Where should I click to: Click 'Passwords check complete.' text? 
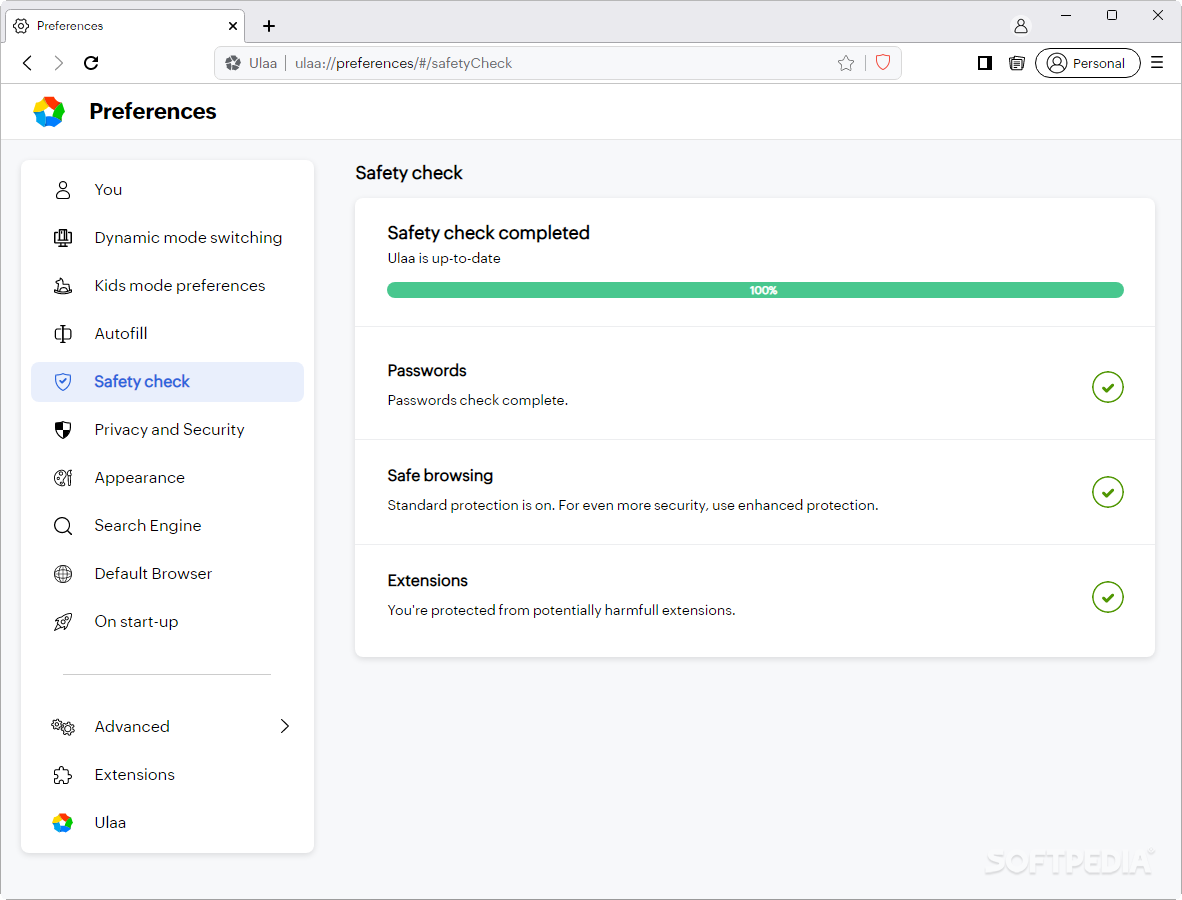pos(478,400)
